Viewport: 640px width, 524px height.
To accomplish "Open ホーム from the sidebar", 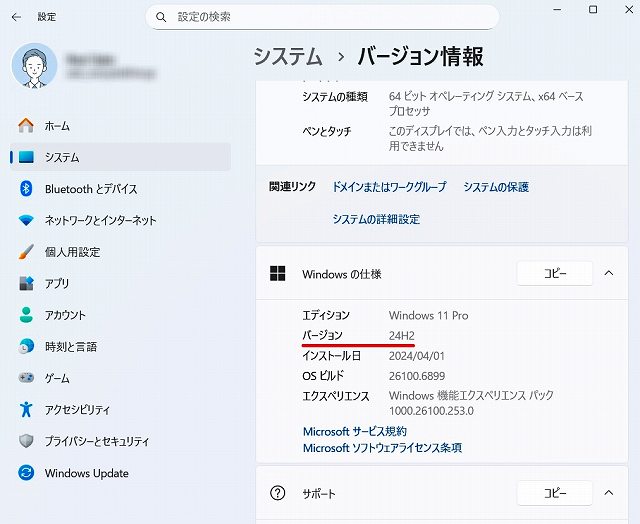I will coord(57,126).
